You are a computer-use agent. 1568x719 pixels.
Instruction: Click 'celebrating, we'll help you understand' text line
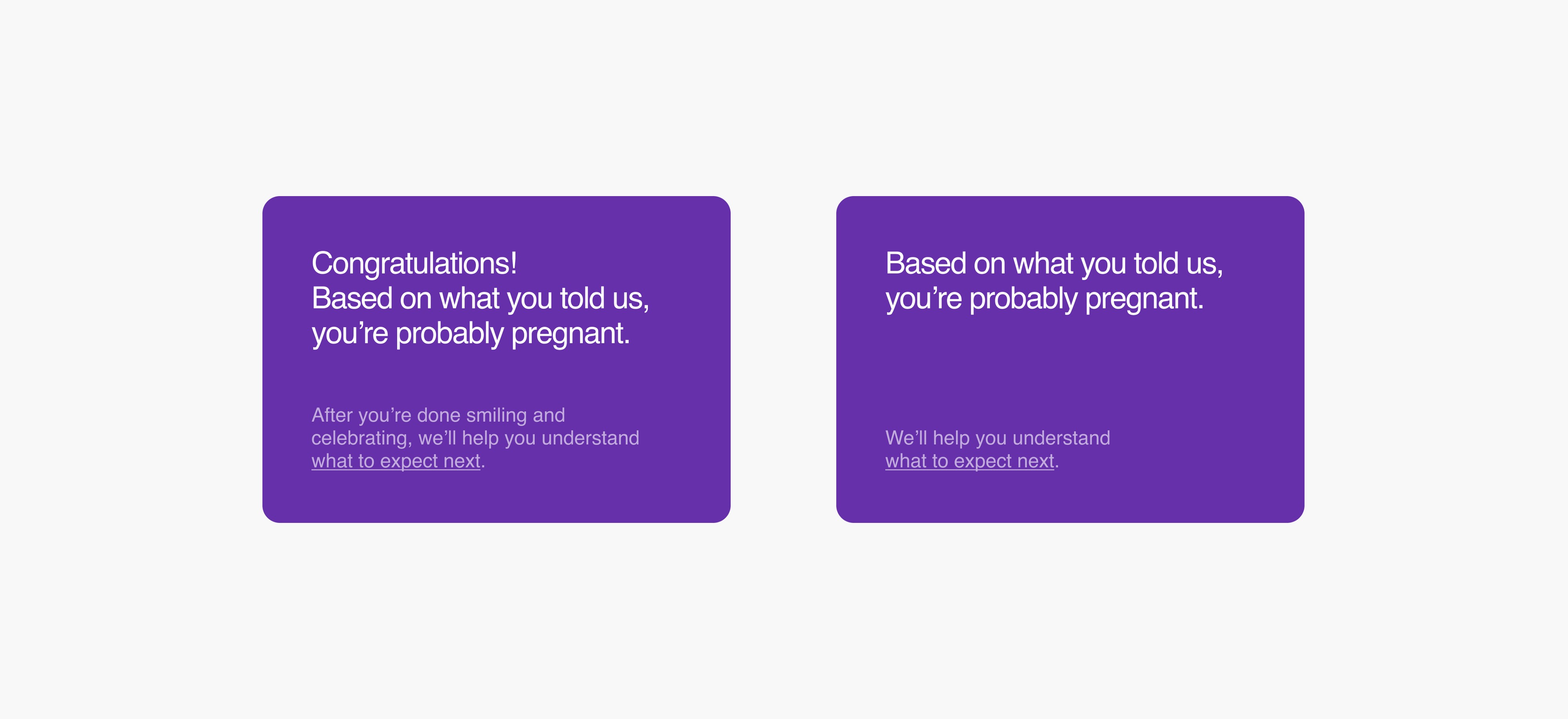tap(475, 438)
